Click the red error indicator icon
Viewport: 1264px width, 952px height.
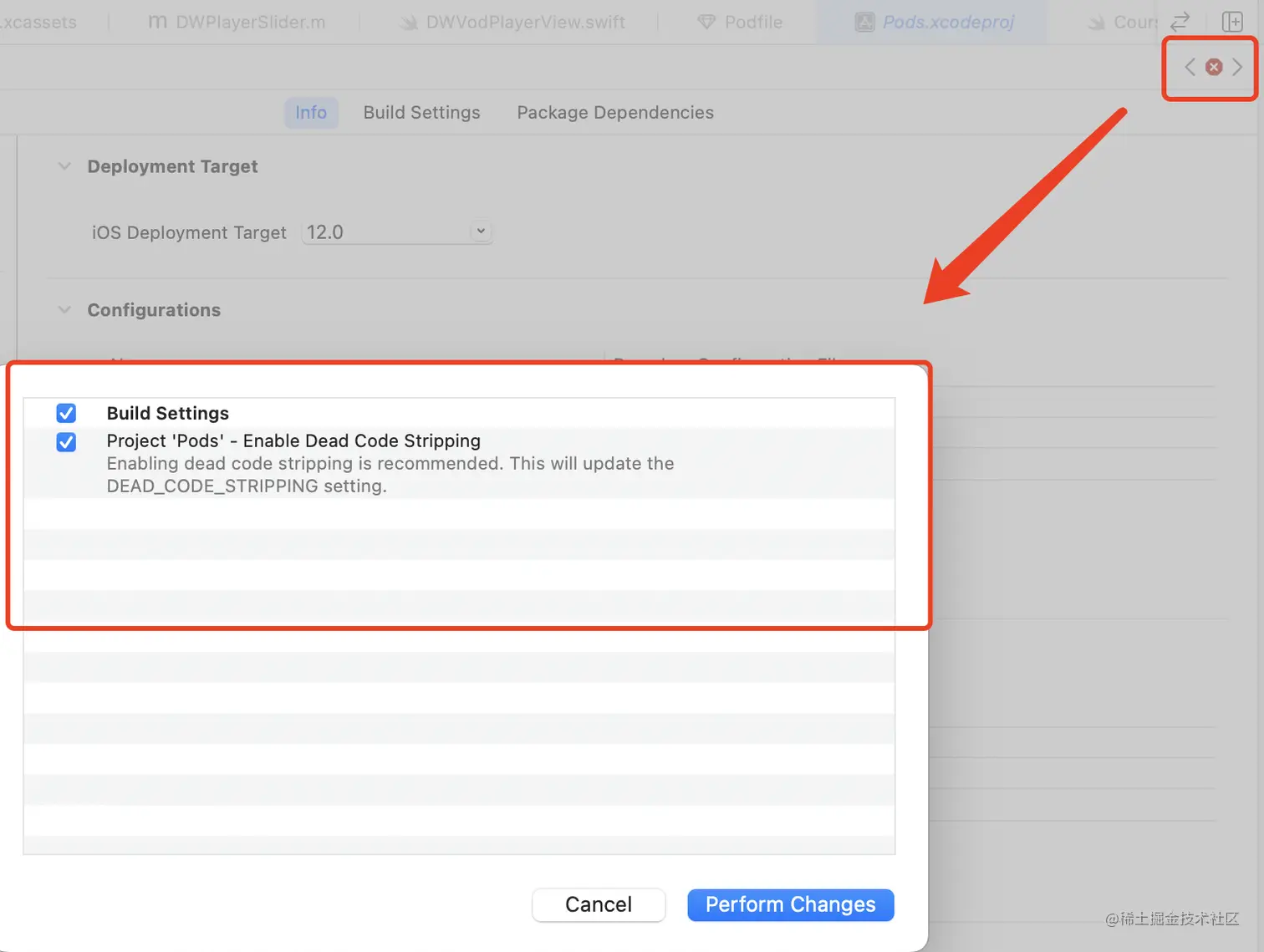click(x=1214, y=67)
